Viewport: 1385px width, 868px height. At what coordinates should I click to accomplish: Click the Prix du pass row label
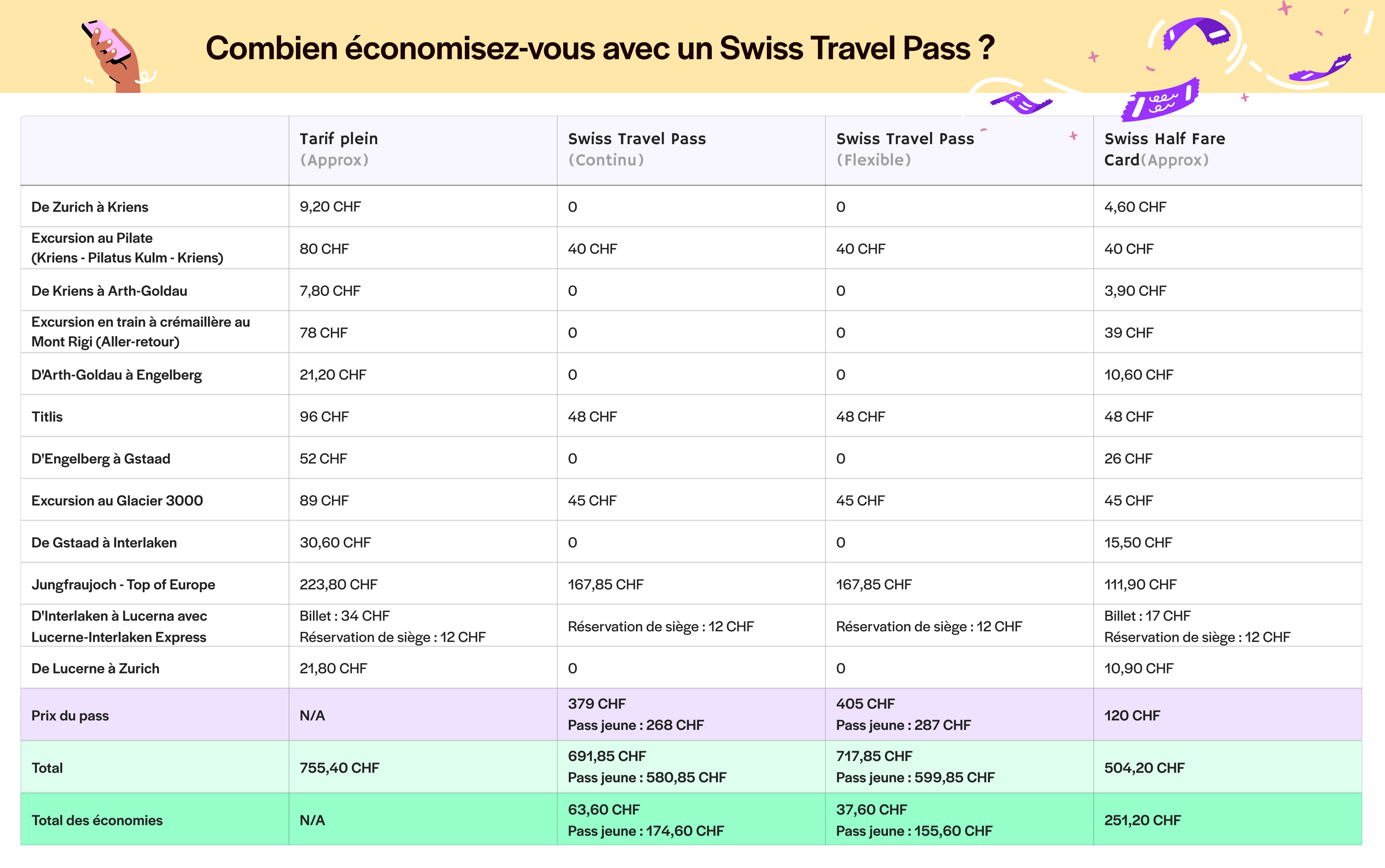[70, 715]
